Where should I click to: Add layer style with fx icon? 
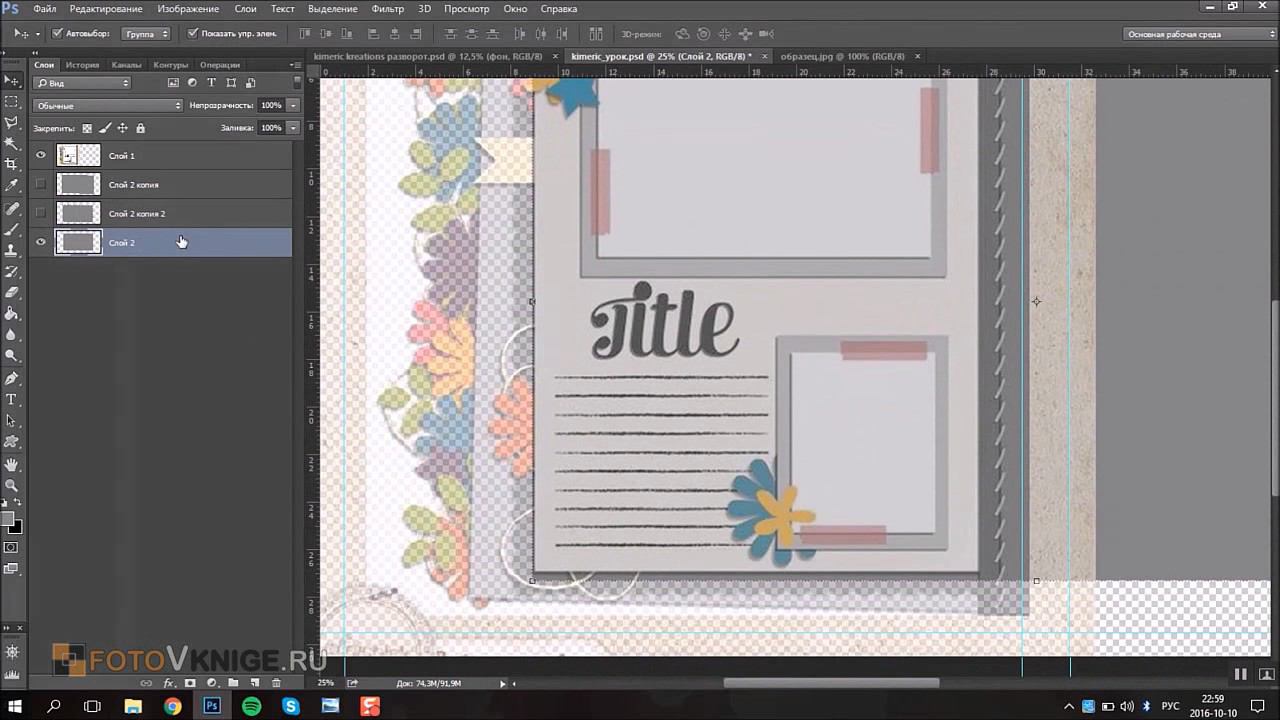point(168,683)
